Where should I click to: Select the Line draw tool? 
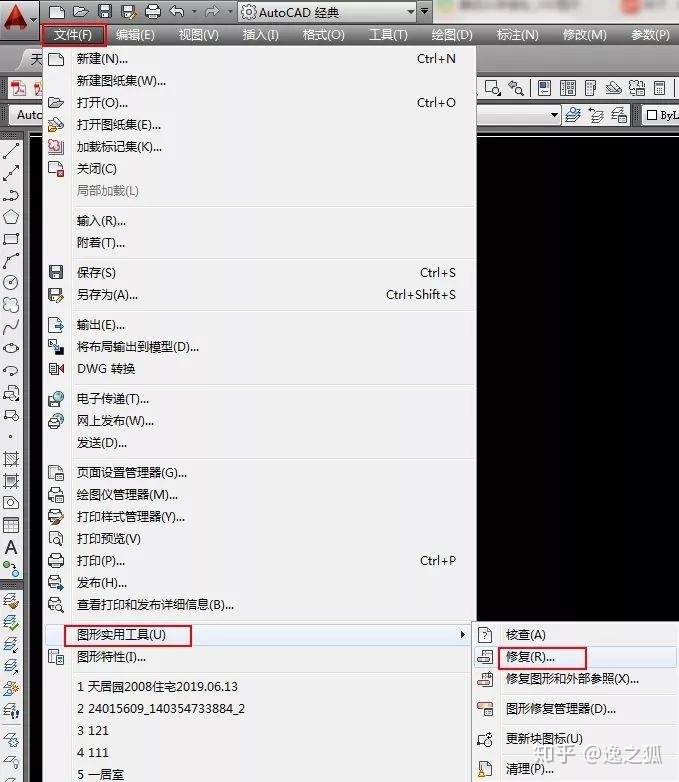(11, 151)
